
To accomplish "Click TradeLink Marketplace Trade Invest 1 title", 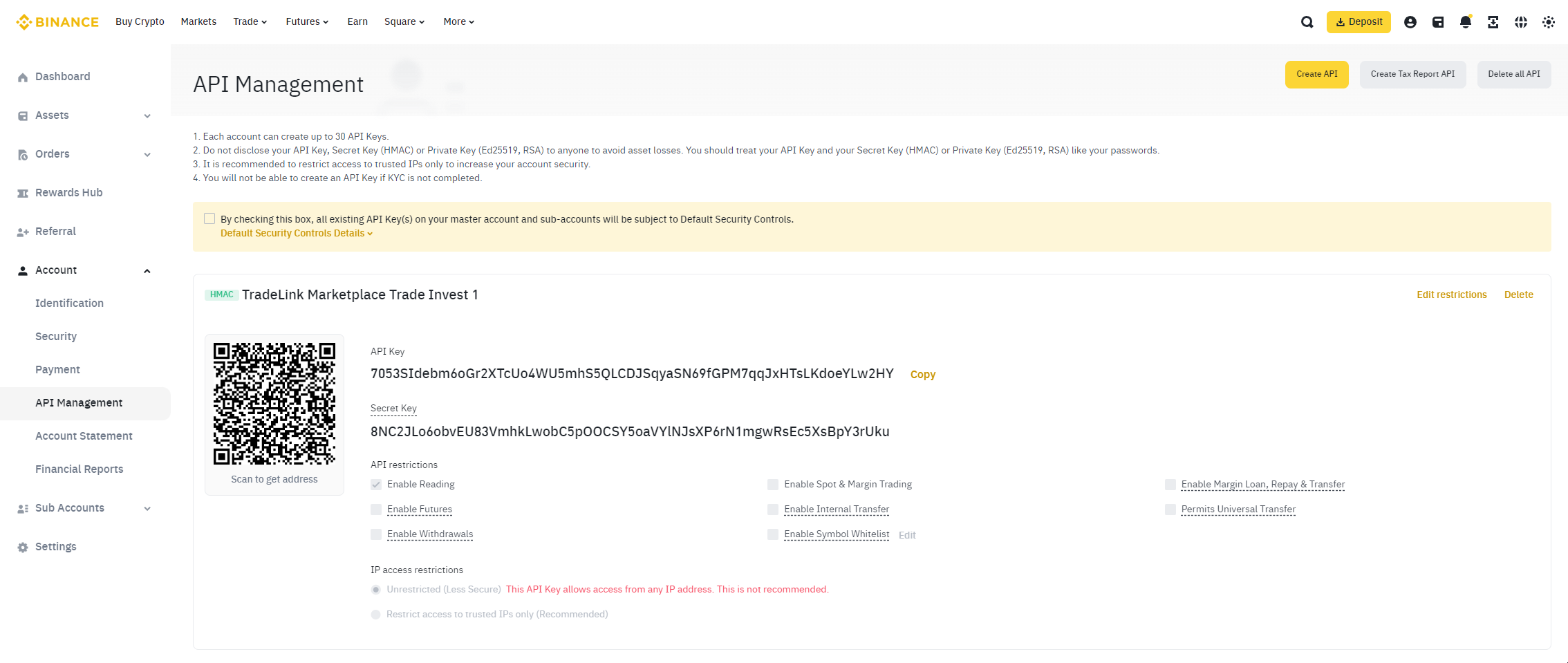I will coord(360,295).
